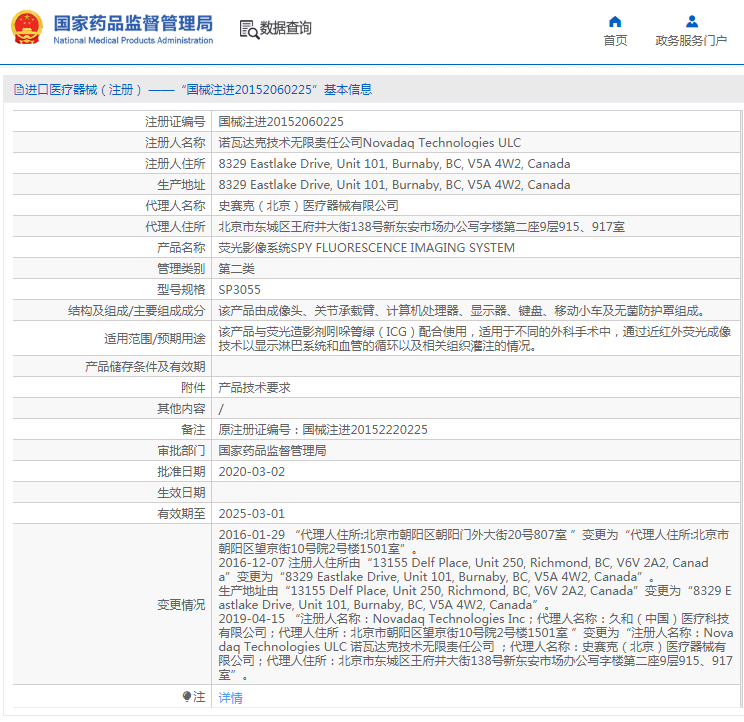Click the 首页 home icon
Image resolution: width=744 pixels, height=722 pixels.
[x=615, y=22]
